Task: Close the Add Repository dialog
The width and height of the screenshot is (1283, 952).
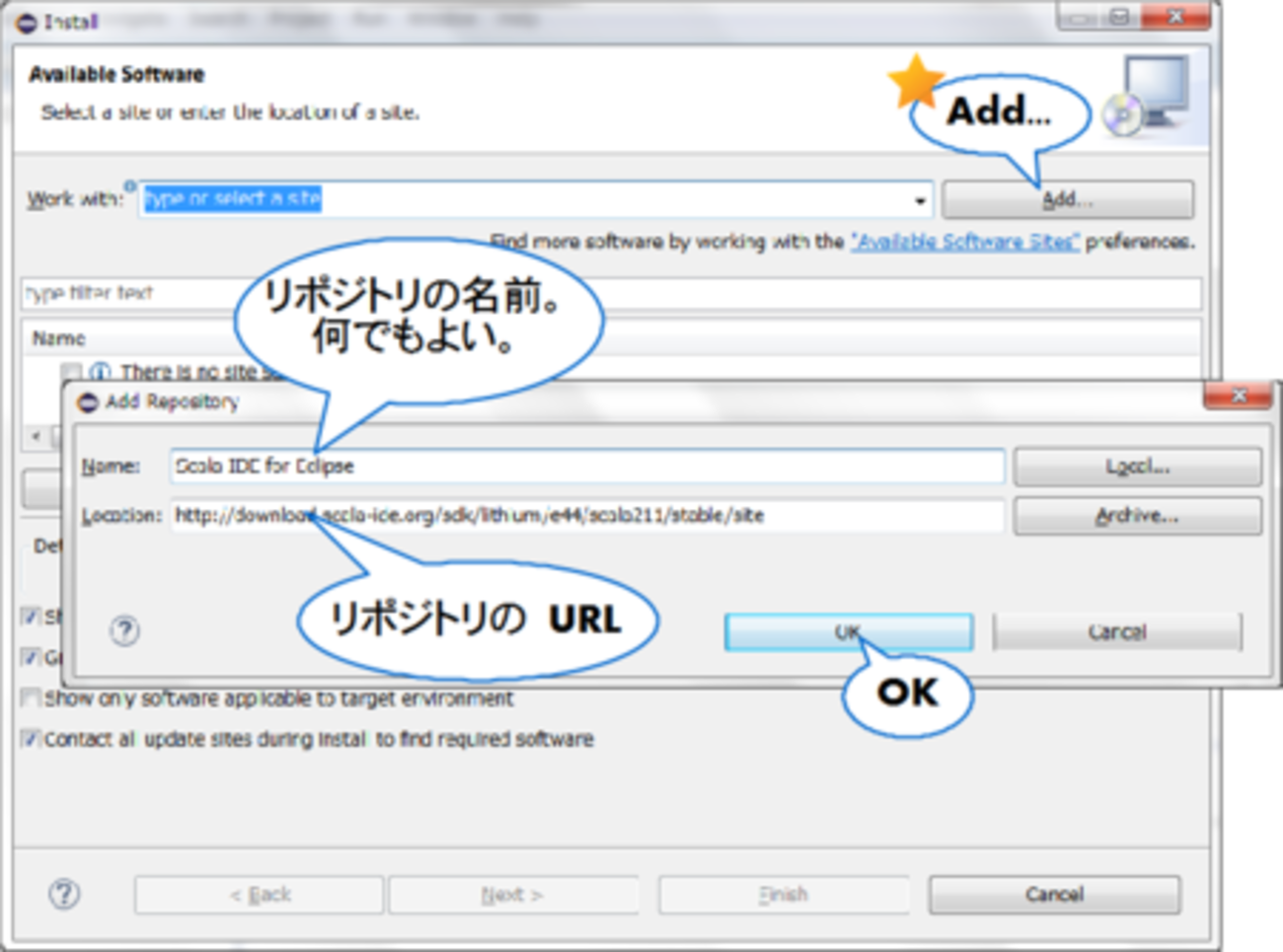Action: [x=1238, y=396]
